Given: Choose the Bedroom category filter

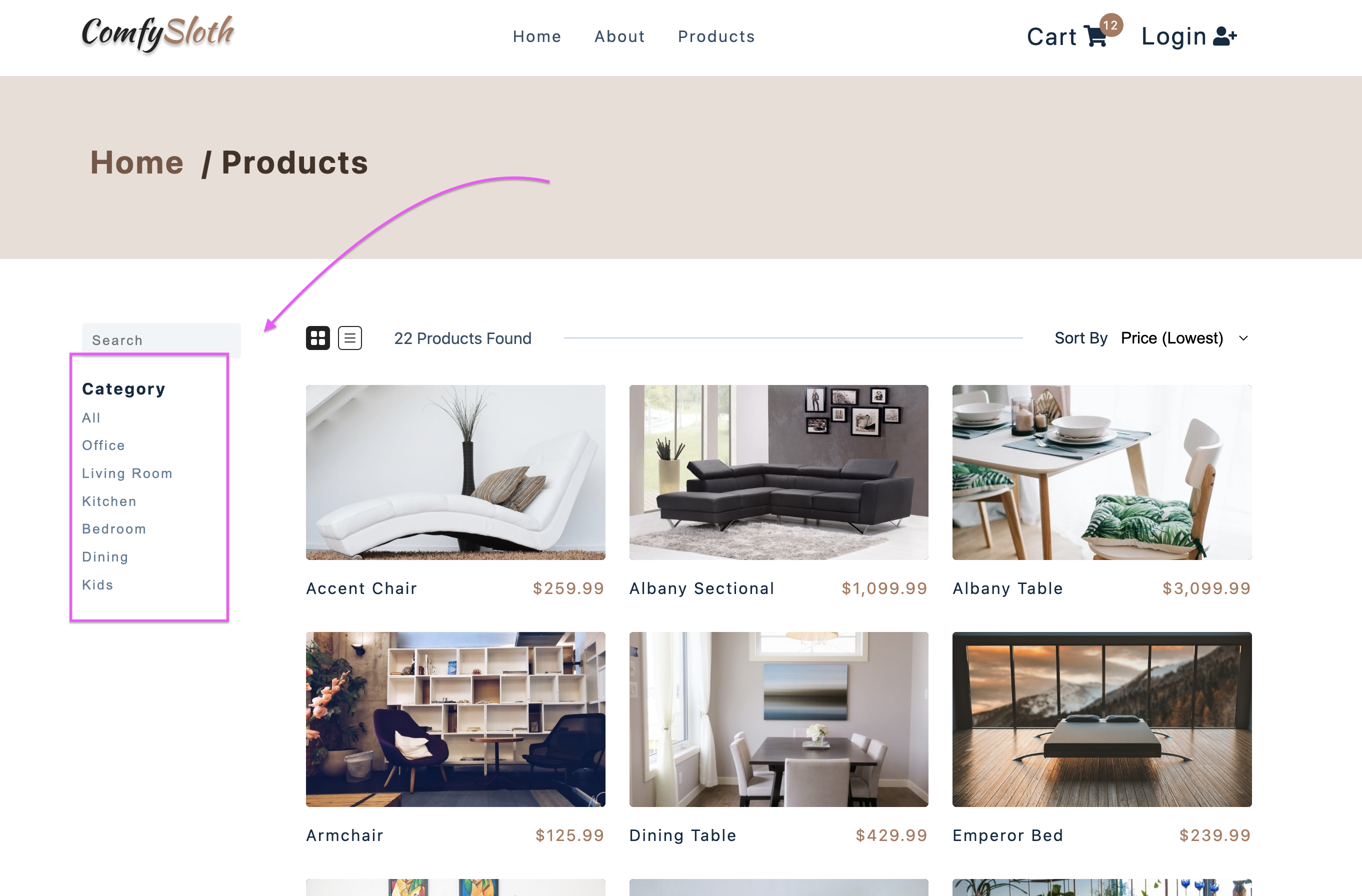Looking at the screenshot, I should [114, 528].
